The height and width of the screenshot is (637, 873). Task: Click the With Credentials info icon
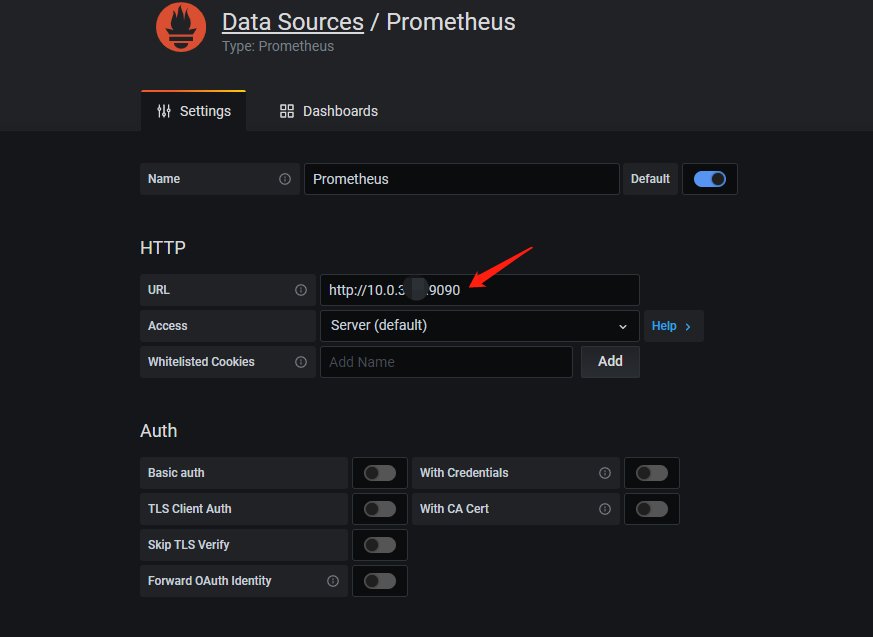coord(605,473)
